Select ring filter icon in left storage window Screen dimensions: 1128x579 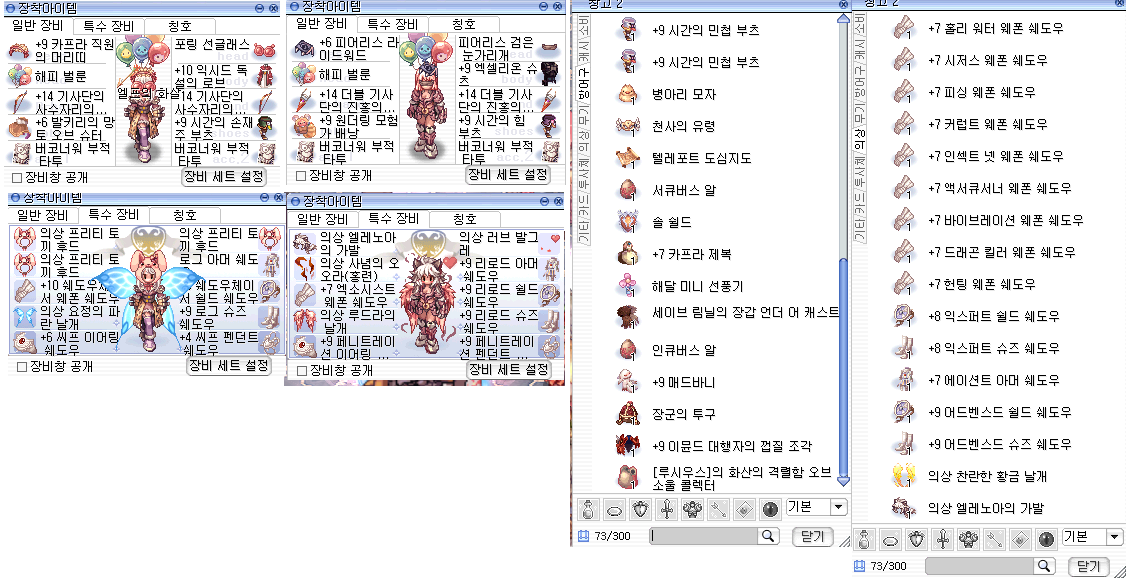(615, 509)
